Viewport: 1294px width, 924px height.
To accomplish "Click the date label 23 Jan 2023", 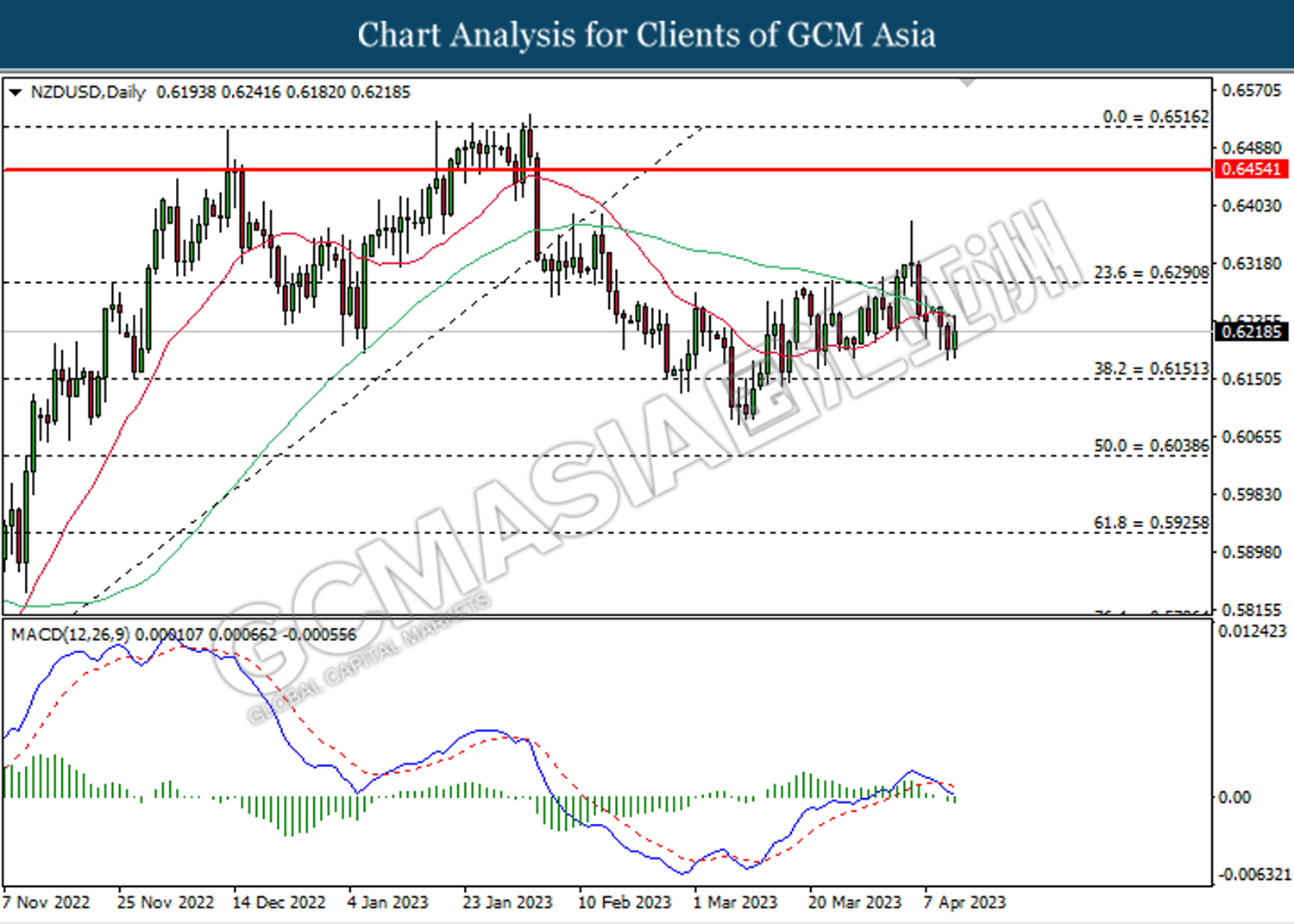I will pos(507,902).
